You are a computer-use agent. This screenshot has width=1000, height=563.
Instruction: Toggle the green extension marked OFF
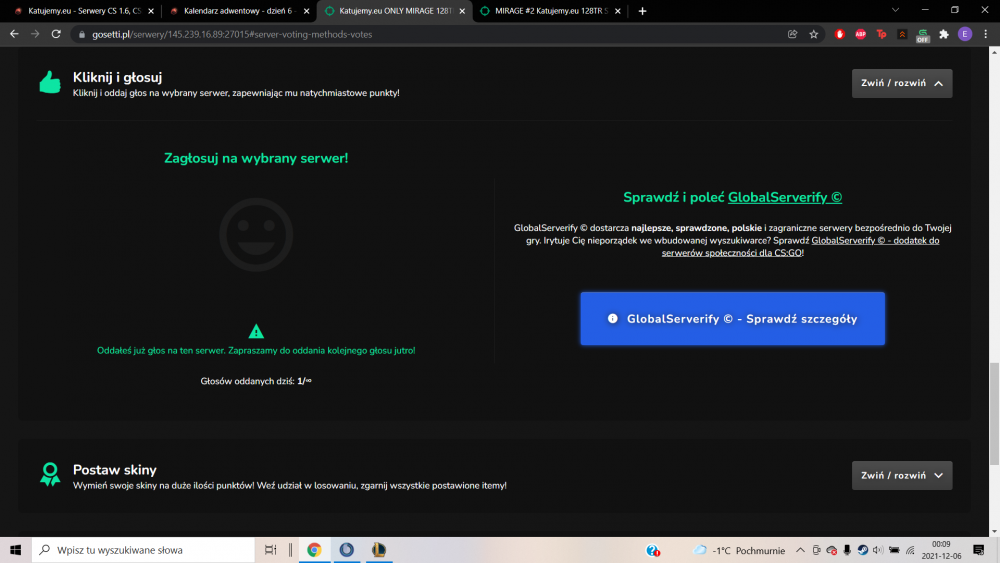click(923, 35)
